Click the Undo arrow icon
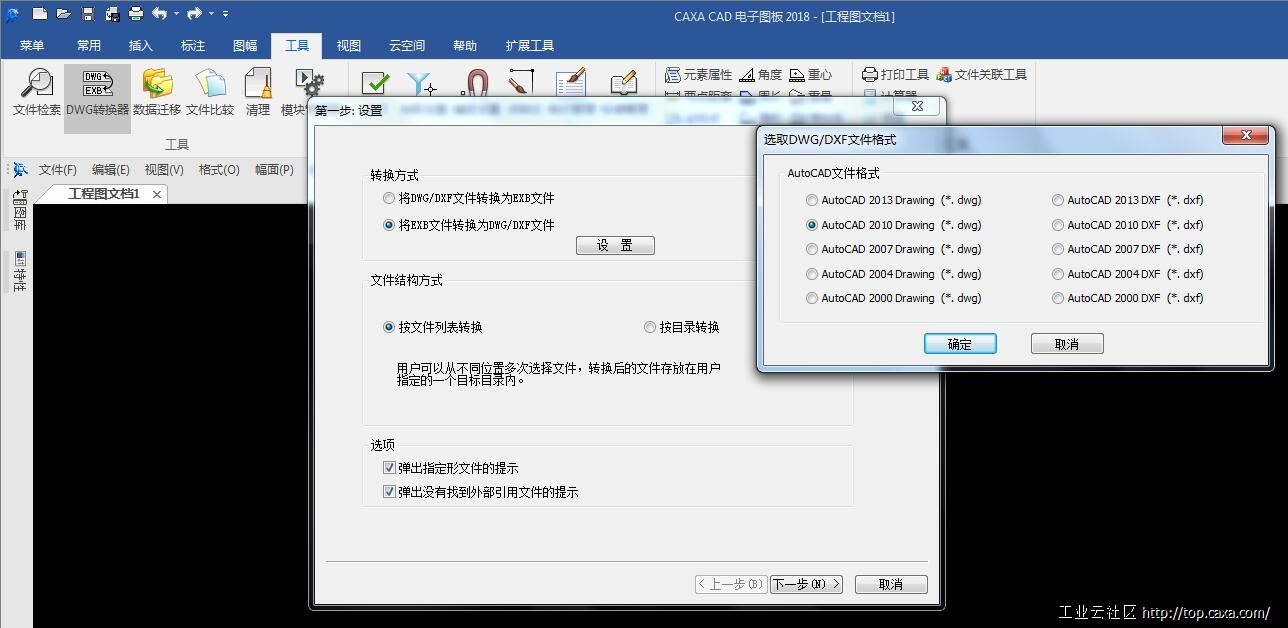 [x=159, y=14]
